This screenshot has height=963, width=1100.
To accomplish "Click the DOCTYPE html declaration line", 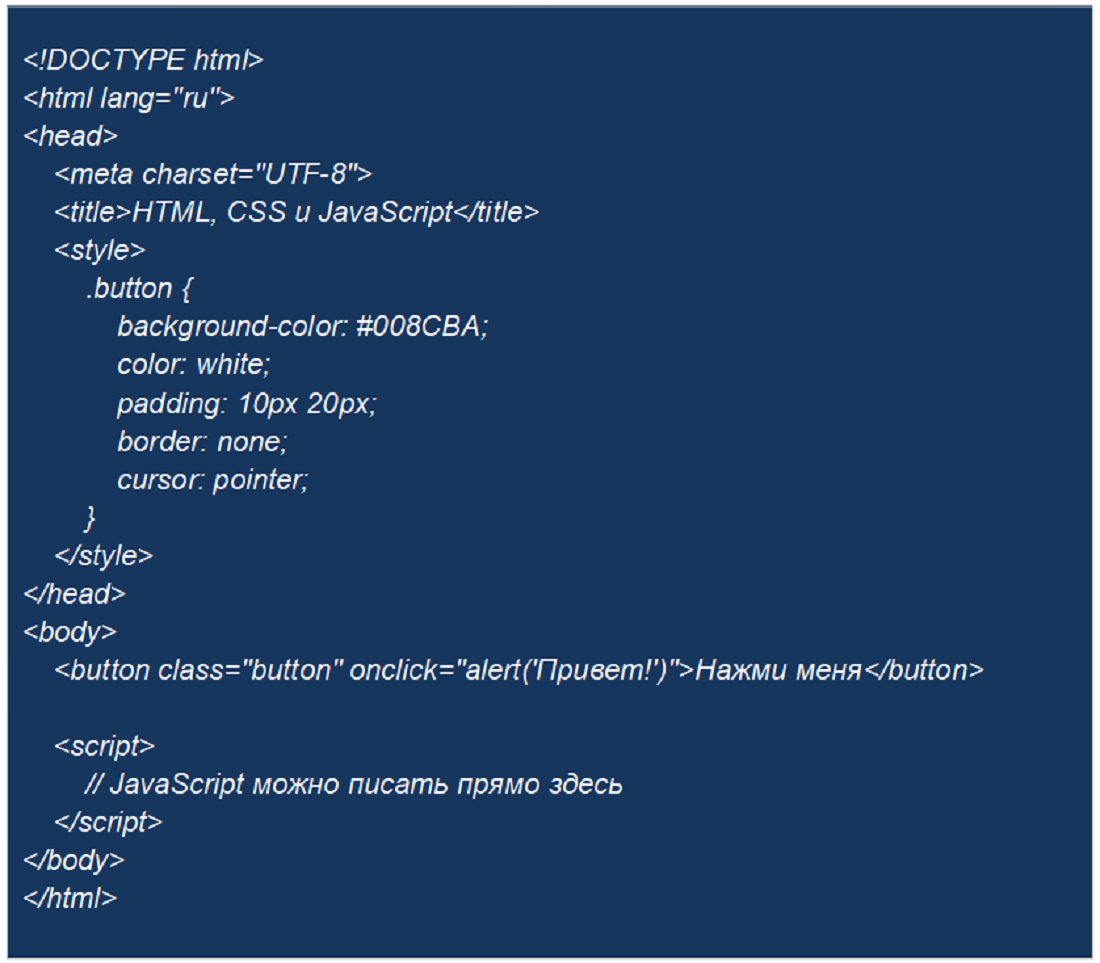I will [x=143, y=60].
